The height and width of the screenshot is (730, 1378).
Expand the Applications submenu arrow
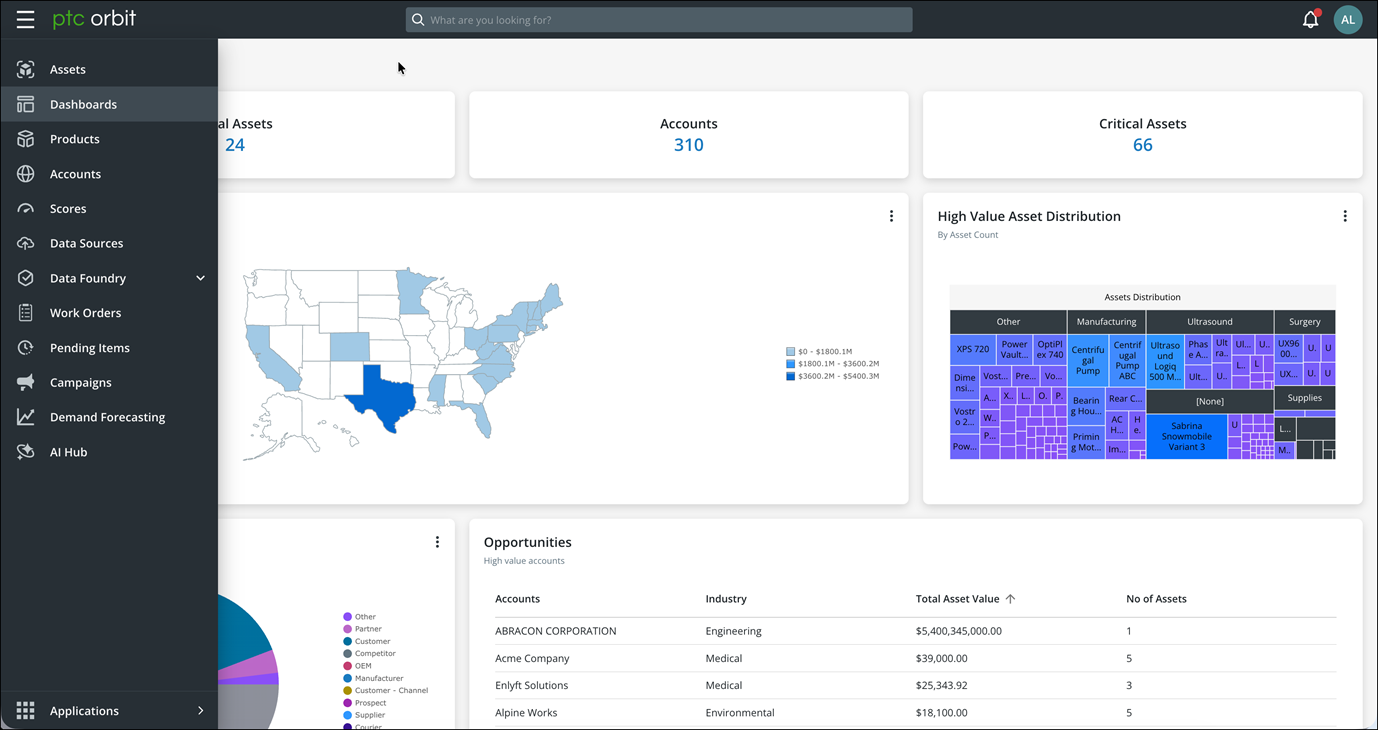tap(200, 710)
